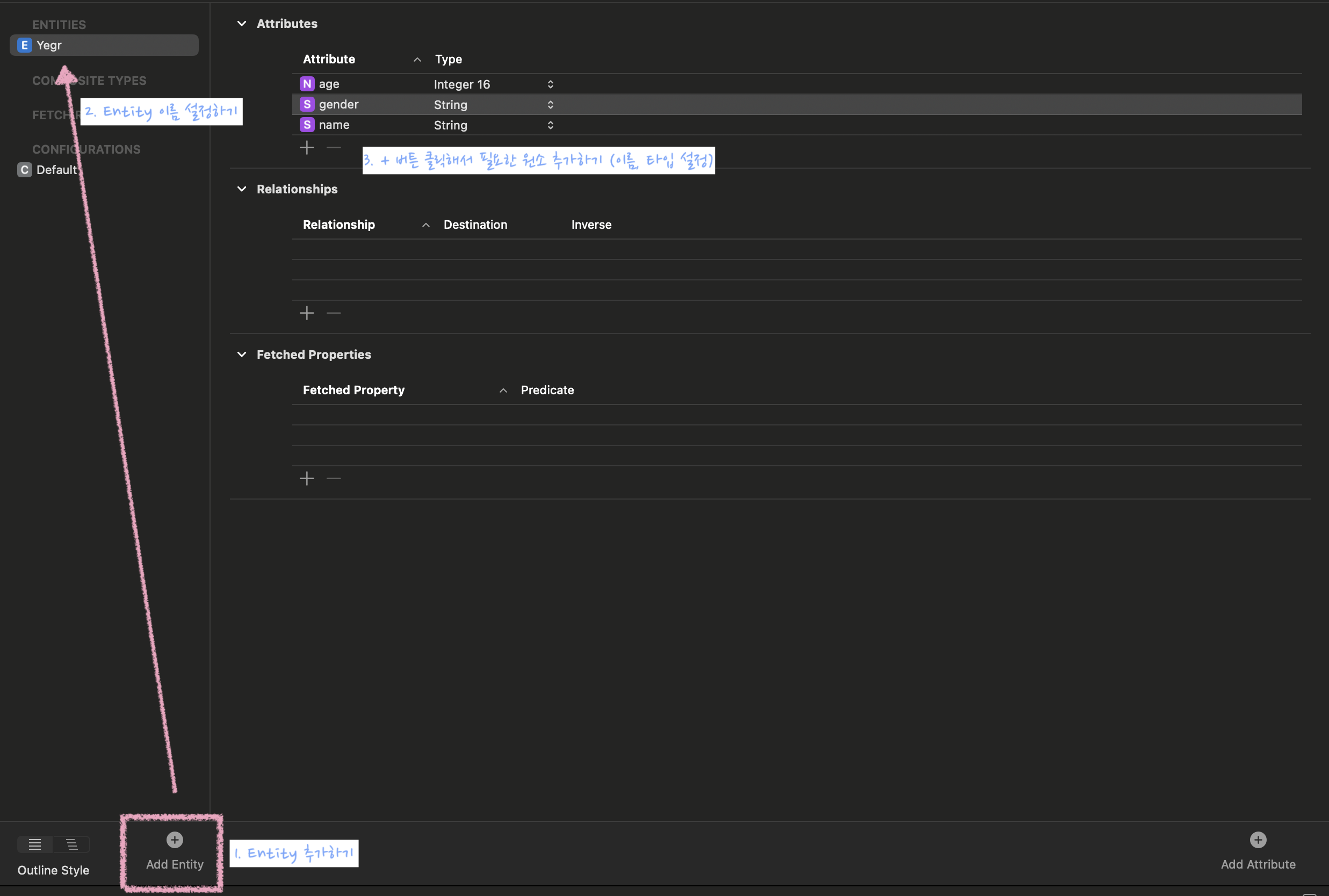Collapse the Relationships section
The width and height of the screenshot is (1329, 896).
click(x=242, y=189)
